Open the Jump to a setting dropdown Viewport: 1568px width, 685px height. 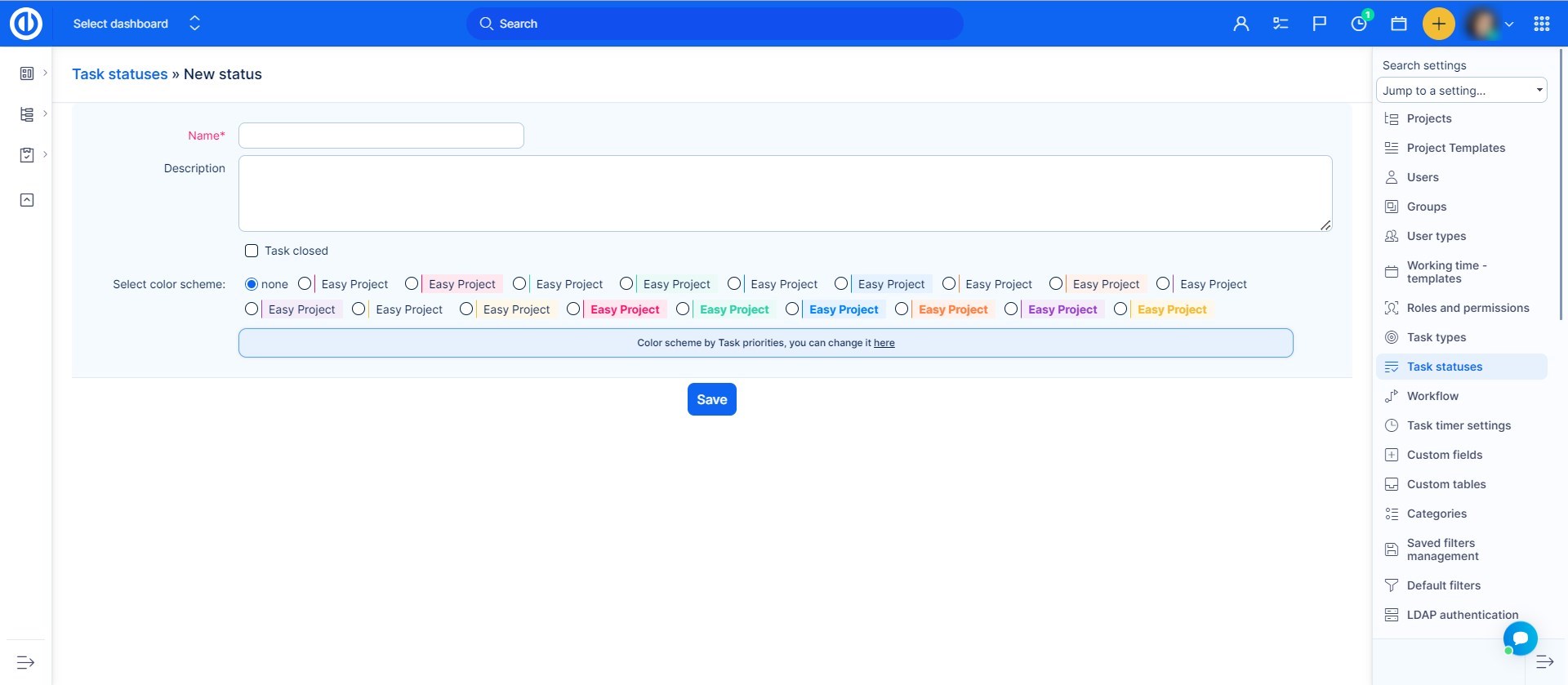pos(1461,91)
